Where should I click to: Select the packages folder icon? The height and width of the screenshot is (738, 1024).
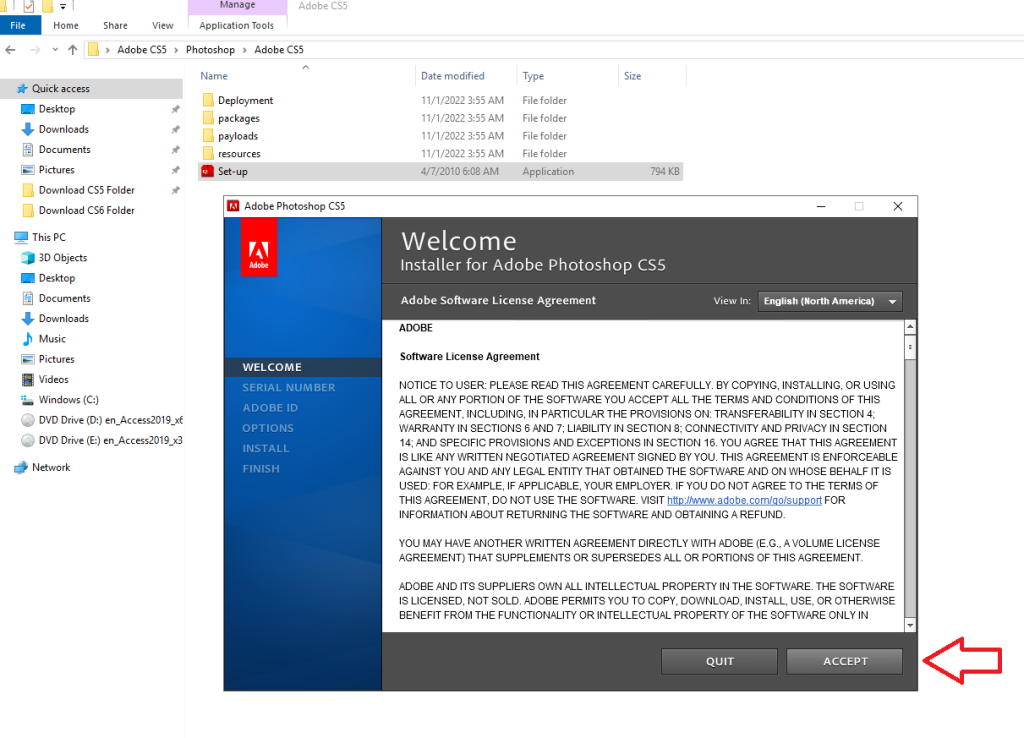[x=208, y=118]
